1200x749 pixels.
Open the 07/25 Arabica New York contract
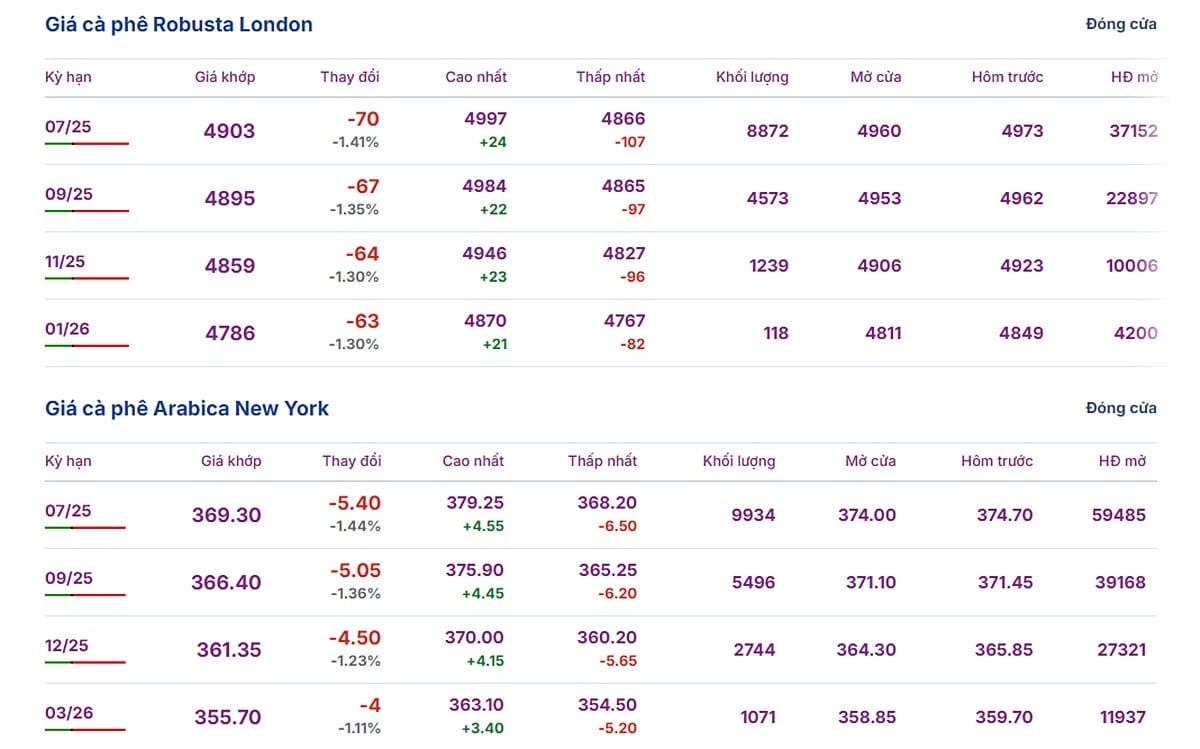68,511
